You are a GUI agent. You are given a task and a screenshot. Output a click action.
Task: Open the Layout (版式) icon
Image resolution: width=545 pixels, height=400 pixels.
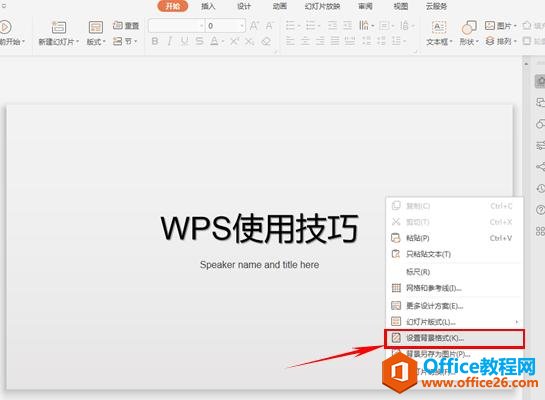point(96,27)
